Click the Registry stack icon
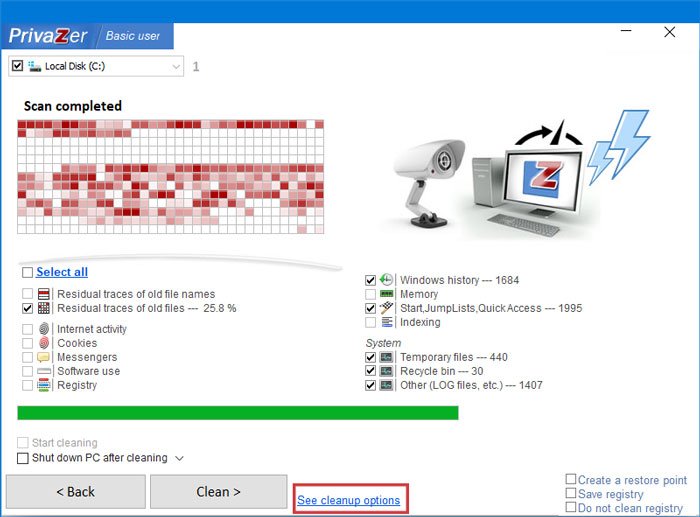700x517 pixels. pyautogui.click(x=43, y=385)
